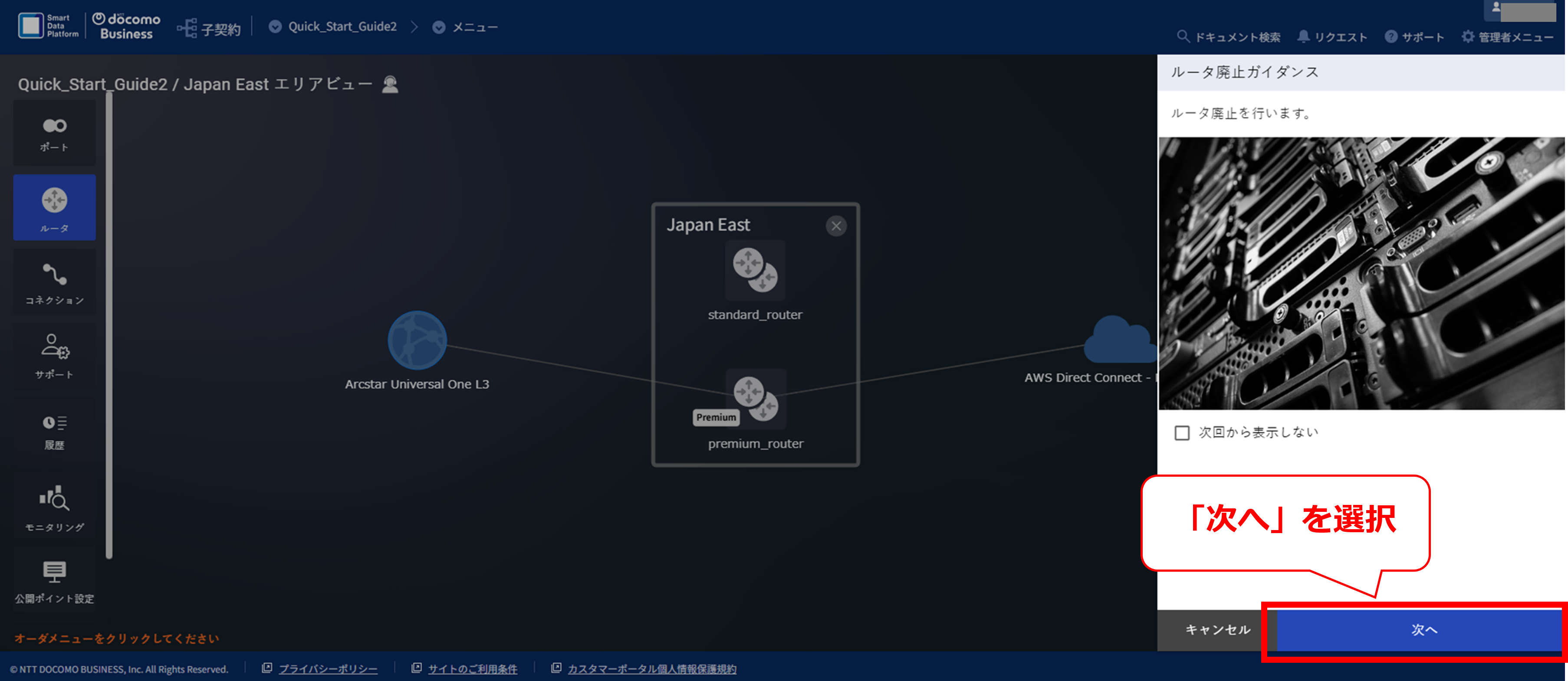Open the 公開ポイント設定 icon
The width and height of the screenshot is (1568, 681).
point(54,581)
